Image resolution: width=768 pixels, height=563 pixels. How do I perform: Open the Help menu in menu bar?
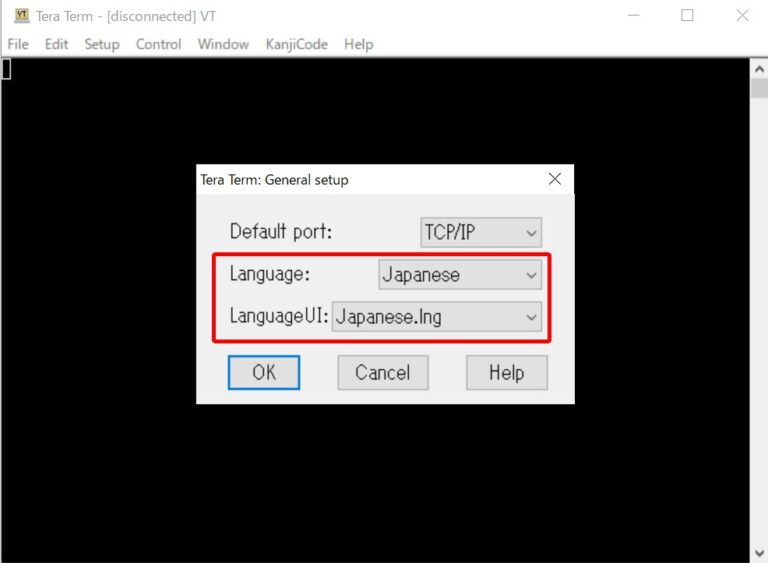pos(358,44)
